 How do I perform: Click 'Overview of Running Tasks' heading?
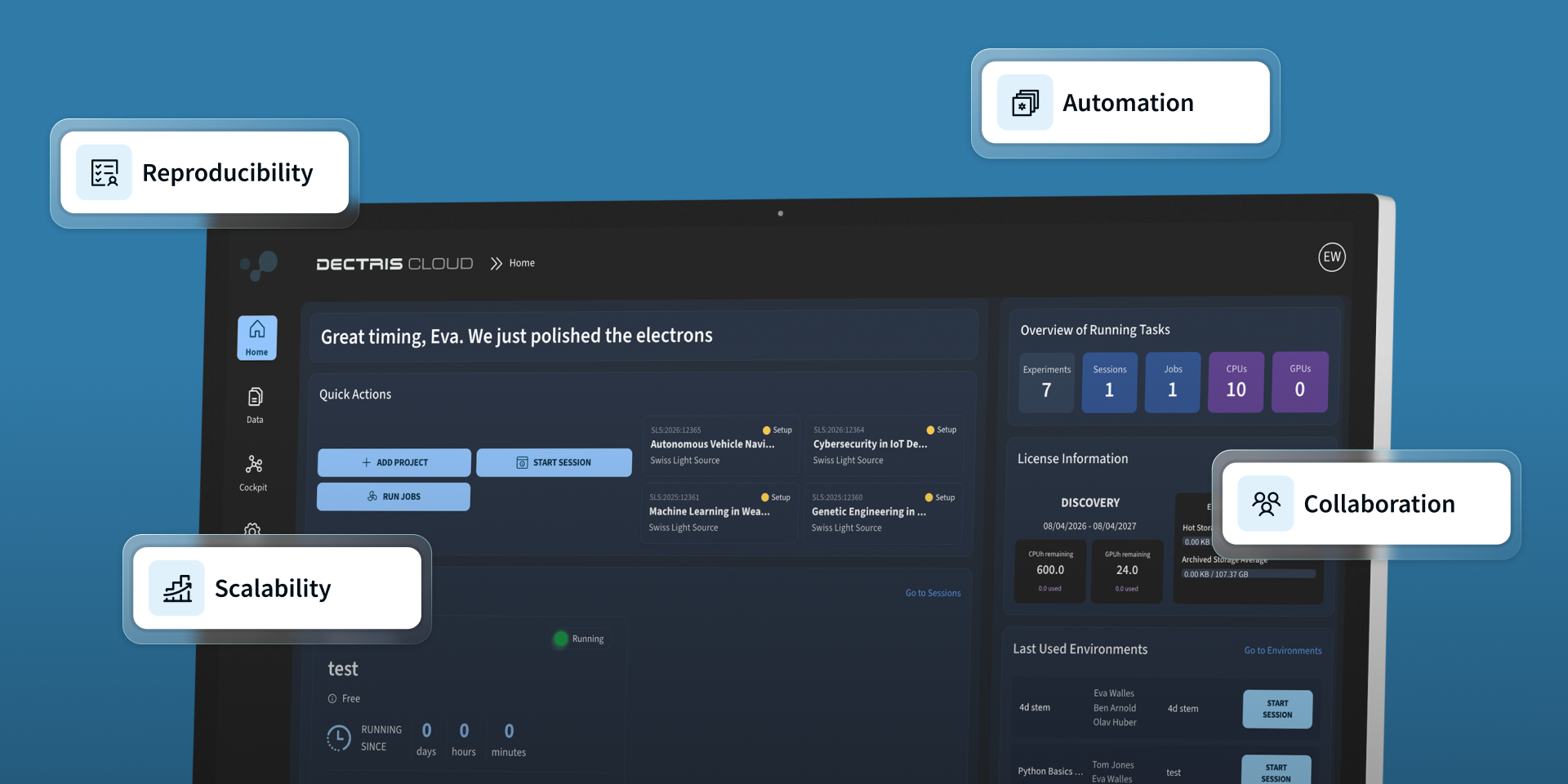point(1095,330)
